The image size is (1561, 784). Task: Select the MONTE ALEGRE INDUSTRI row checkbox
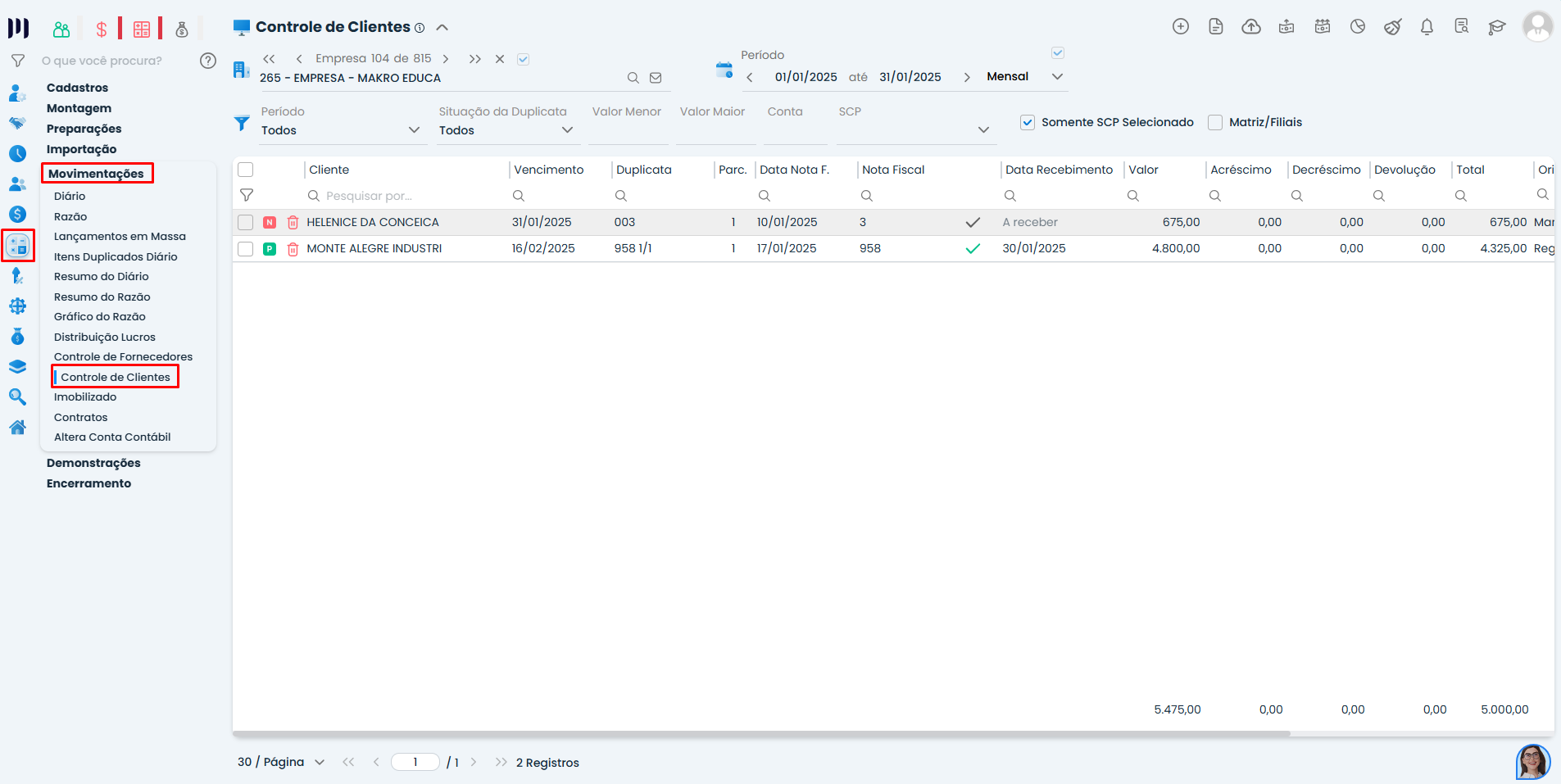pyautogui.click(x=245, y=249)
